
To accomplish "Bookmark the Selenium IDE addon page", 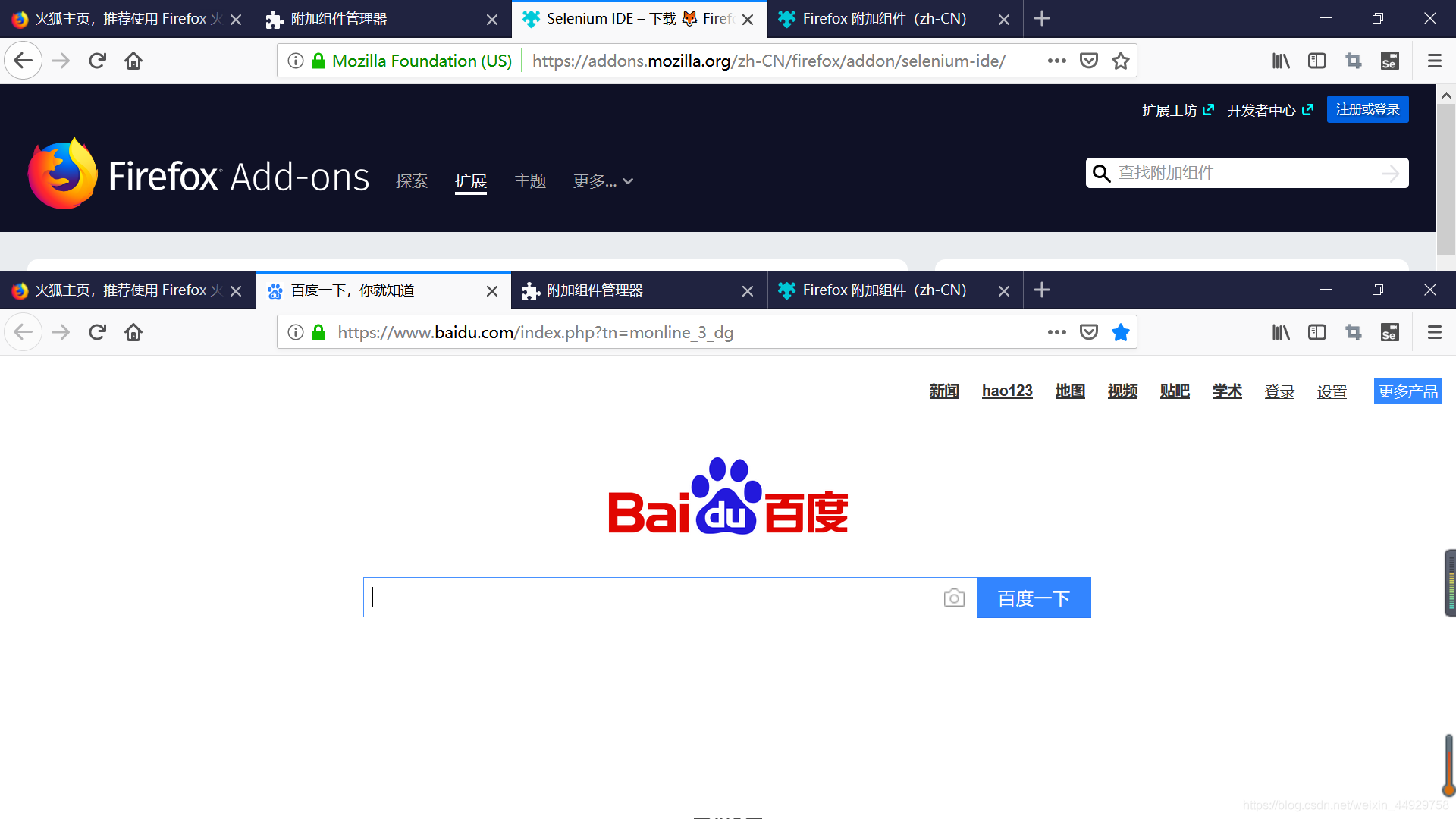I will coord(1121,61).
